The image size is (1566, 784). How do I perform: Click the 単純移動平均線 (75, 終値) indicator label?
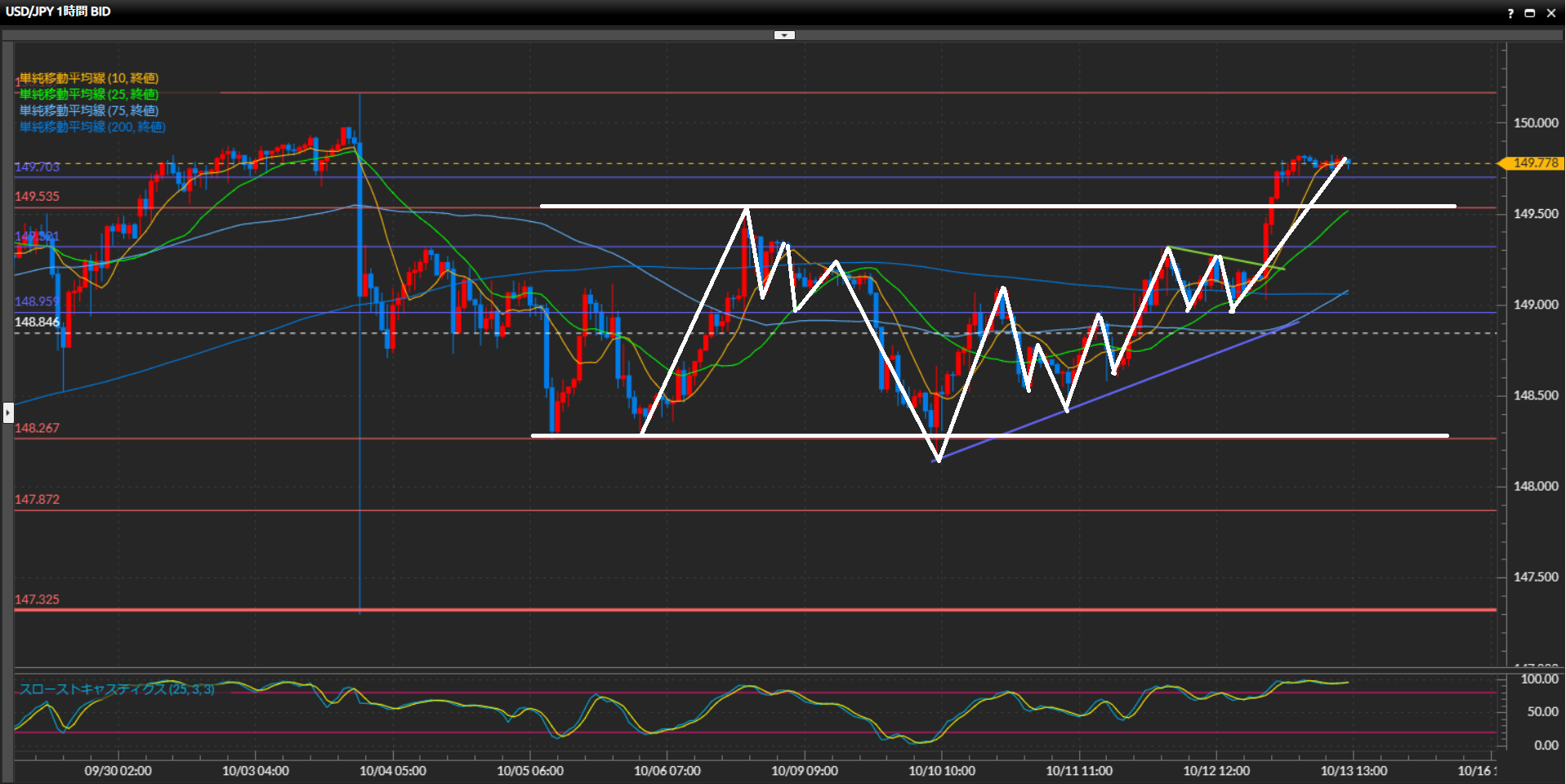point(89,111)
